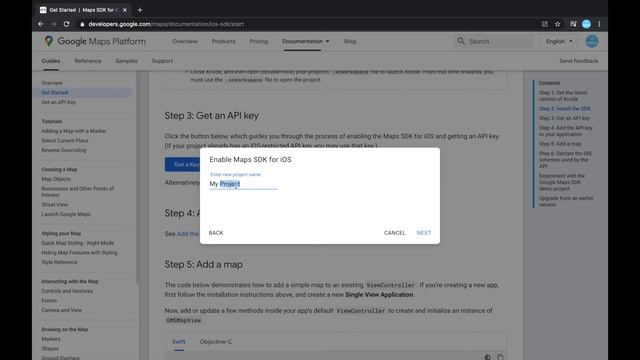Reload the page with the refresh icon
Image resolution: width=640 pixels, height=360 pixels.
[67, 24]
